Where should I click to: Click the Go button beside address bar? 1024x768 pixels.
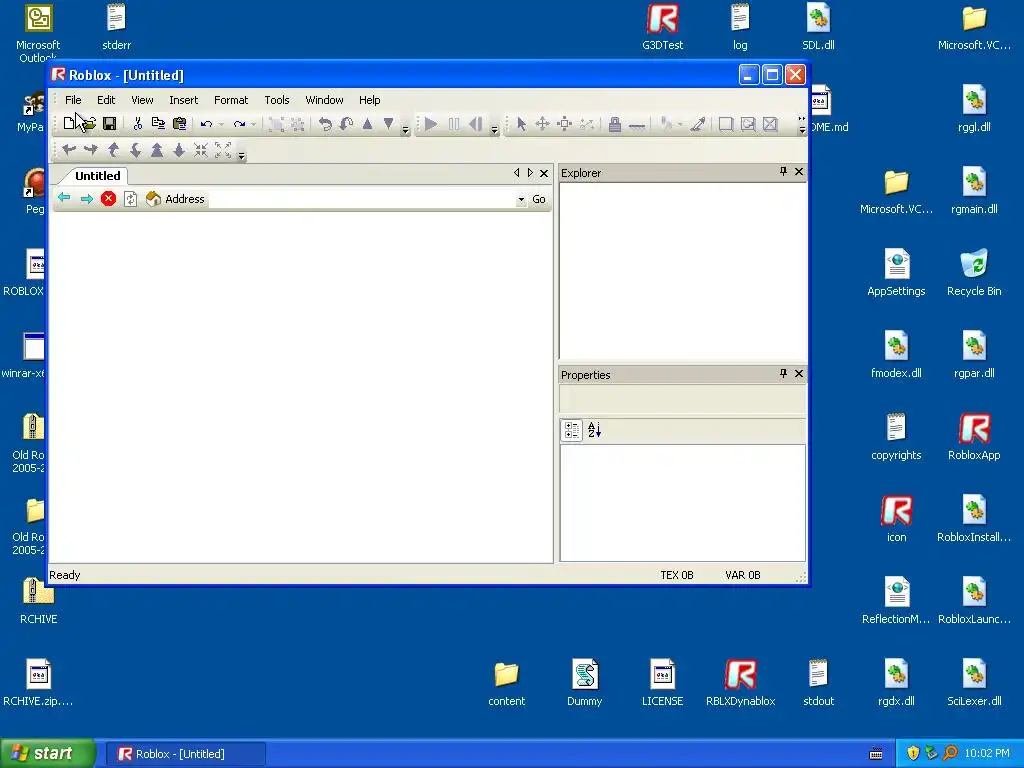point(539,199)
